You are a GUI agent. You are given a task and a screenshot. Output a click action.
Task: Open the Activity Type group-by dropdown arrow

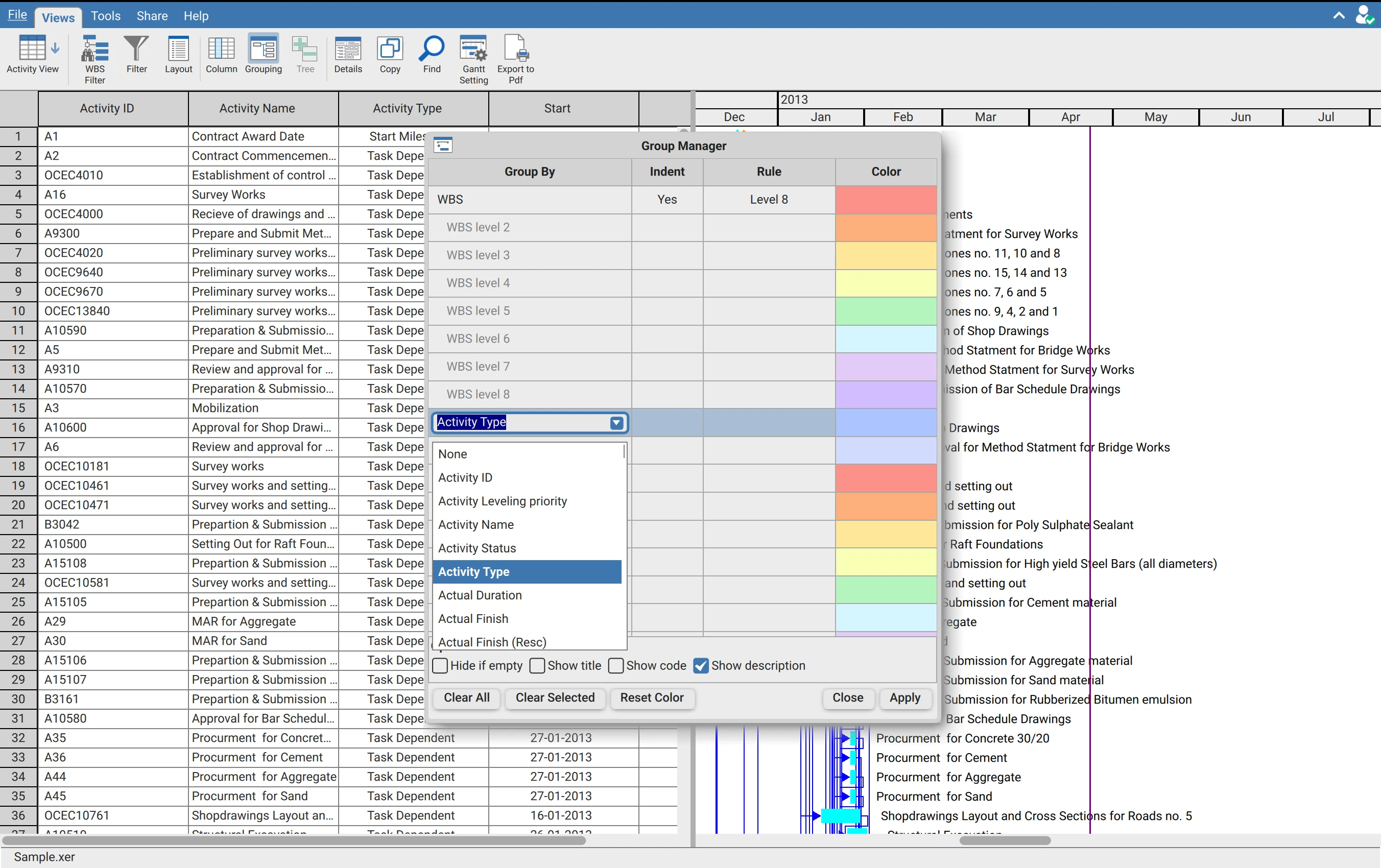pos(616,423)
